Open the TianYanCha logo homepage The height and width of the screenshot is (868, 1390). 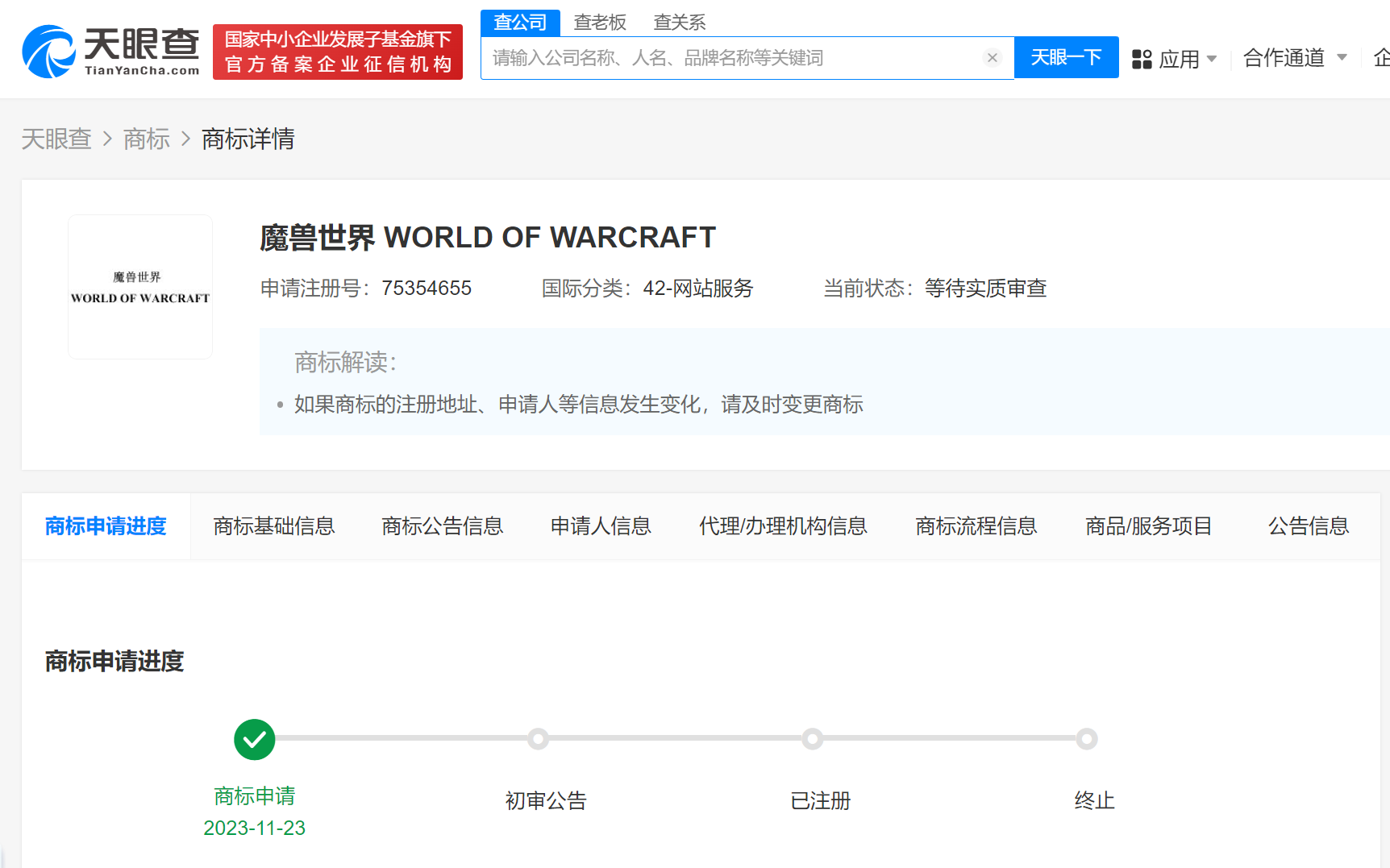(111, 52)
